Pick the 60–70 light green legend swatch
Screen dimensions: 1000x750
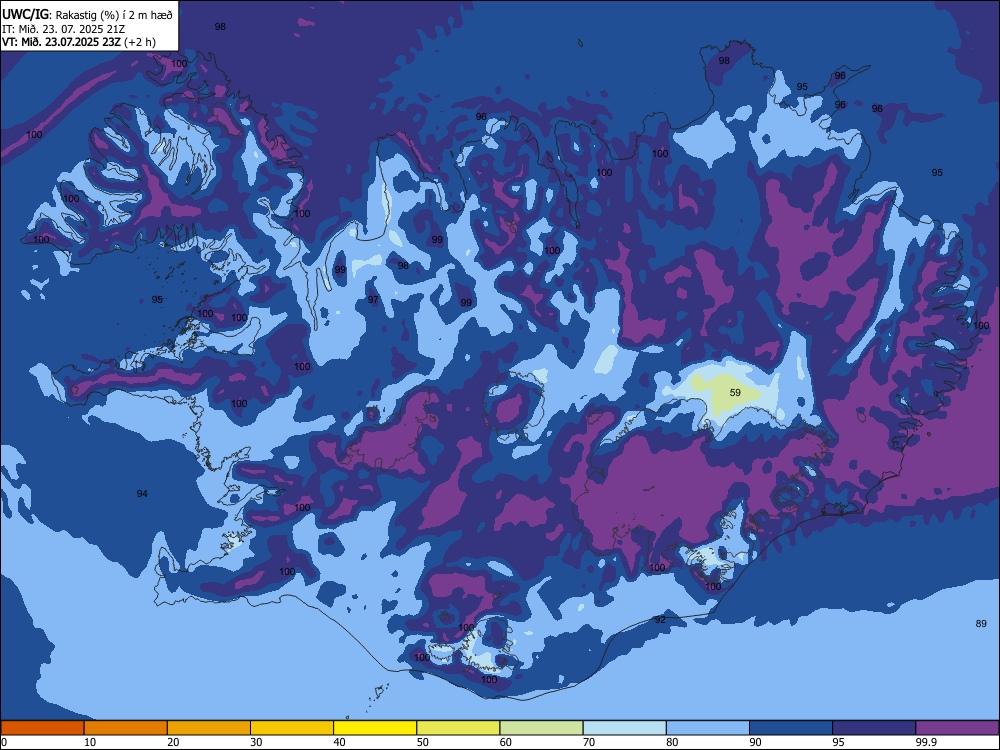click(x=541, y=728)
